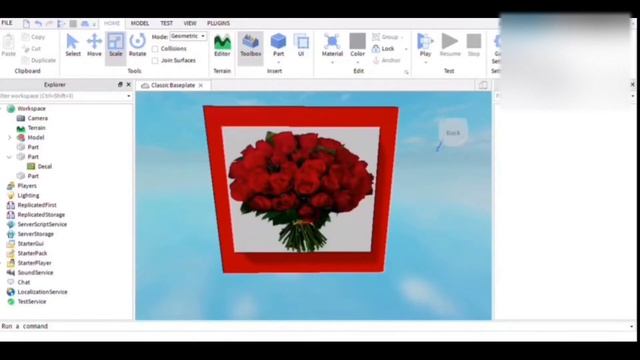The height and width of the screenshot is (360, 640).
Task: Select the rose bouquet decal in the viewport
Action: coord(301,189)
